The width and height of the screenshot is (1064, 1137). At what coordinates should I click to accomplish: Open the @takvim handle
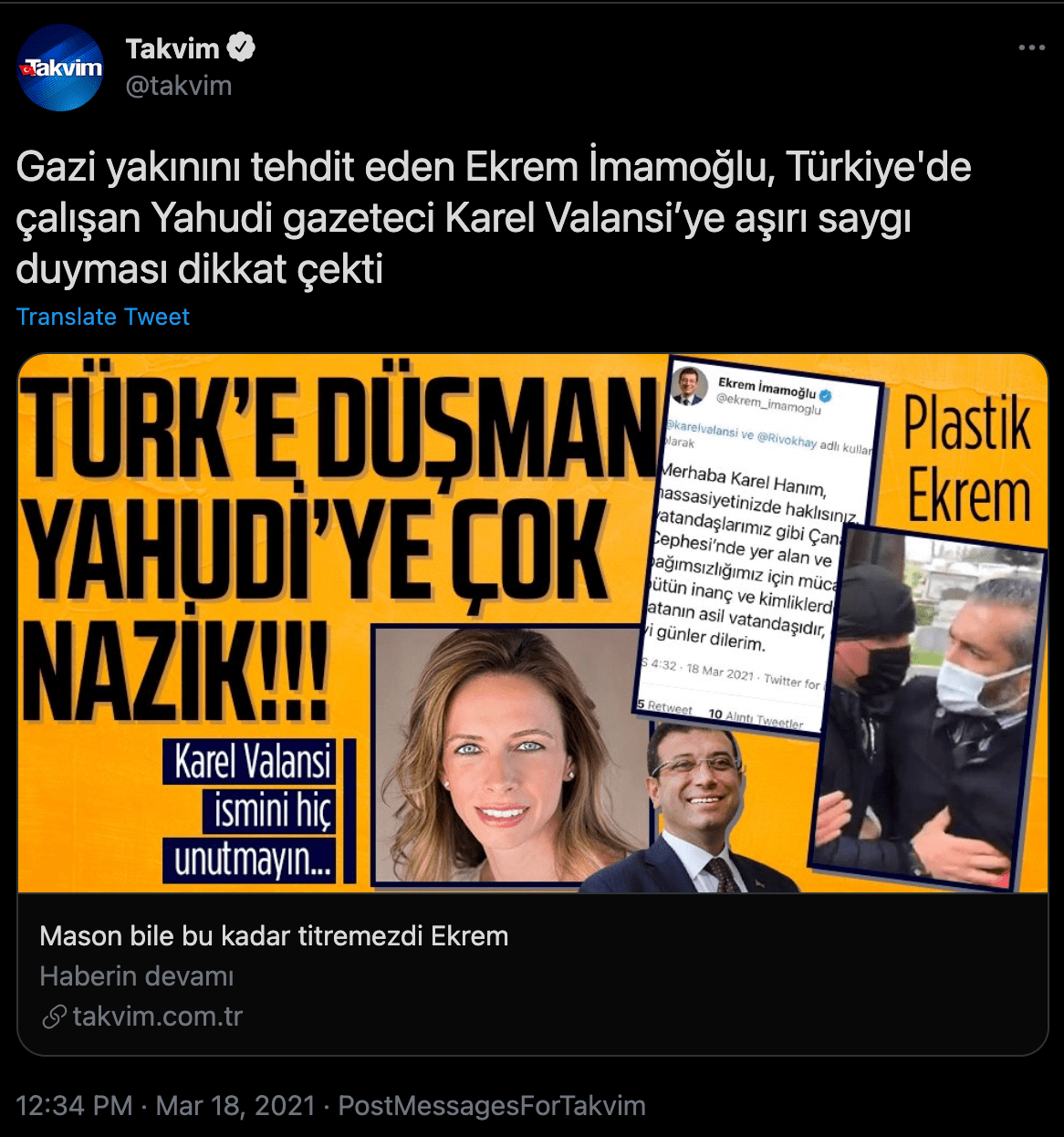click(179, 86)
